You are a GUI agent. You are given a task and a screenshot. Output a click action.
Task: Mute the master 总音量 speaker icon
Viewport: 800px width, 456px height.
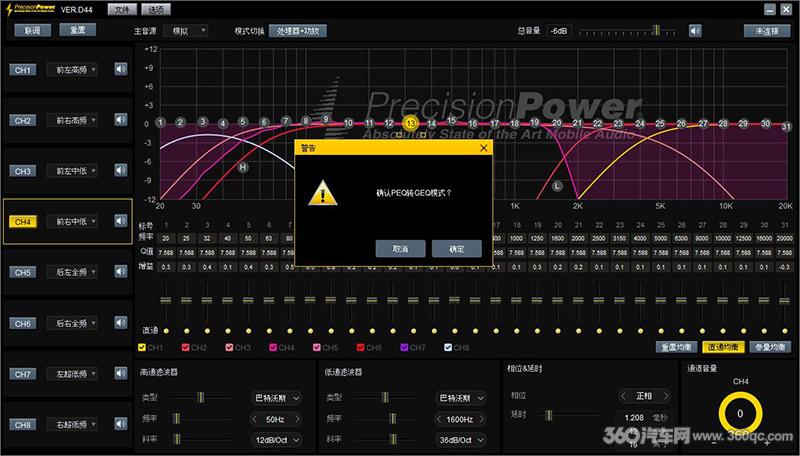(695, 31)
